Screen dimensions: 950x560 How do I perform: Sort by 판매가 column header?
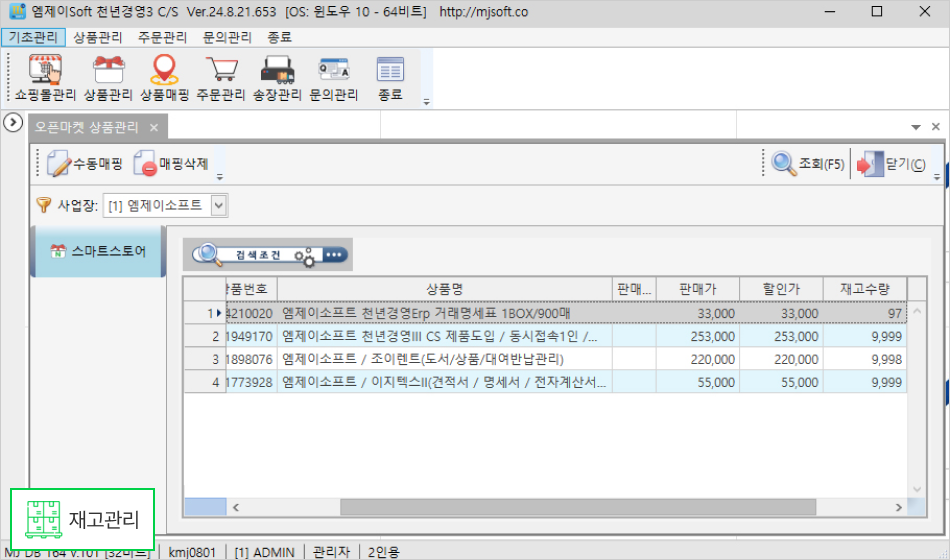coord(697,289)
